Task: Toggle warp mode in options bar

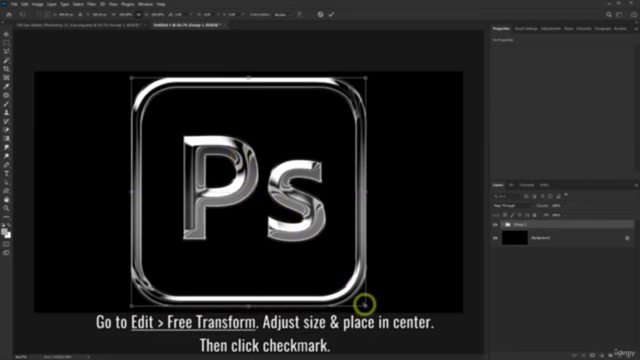Action: pos(300,15)
